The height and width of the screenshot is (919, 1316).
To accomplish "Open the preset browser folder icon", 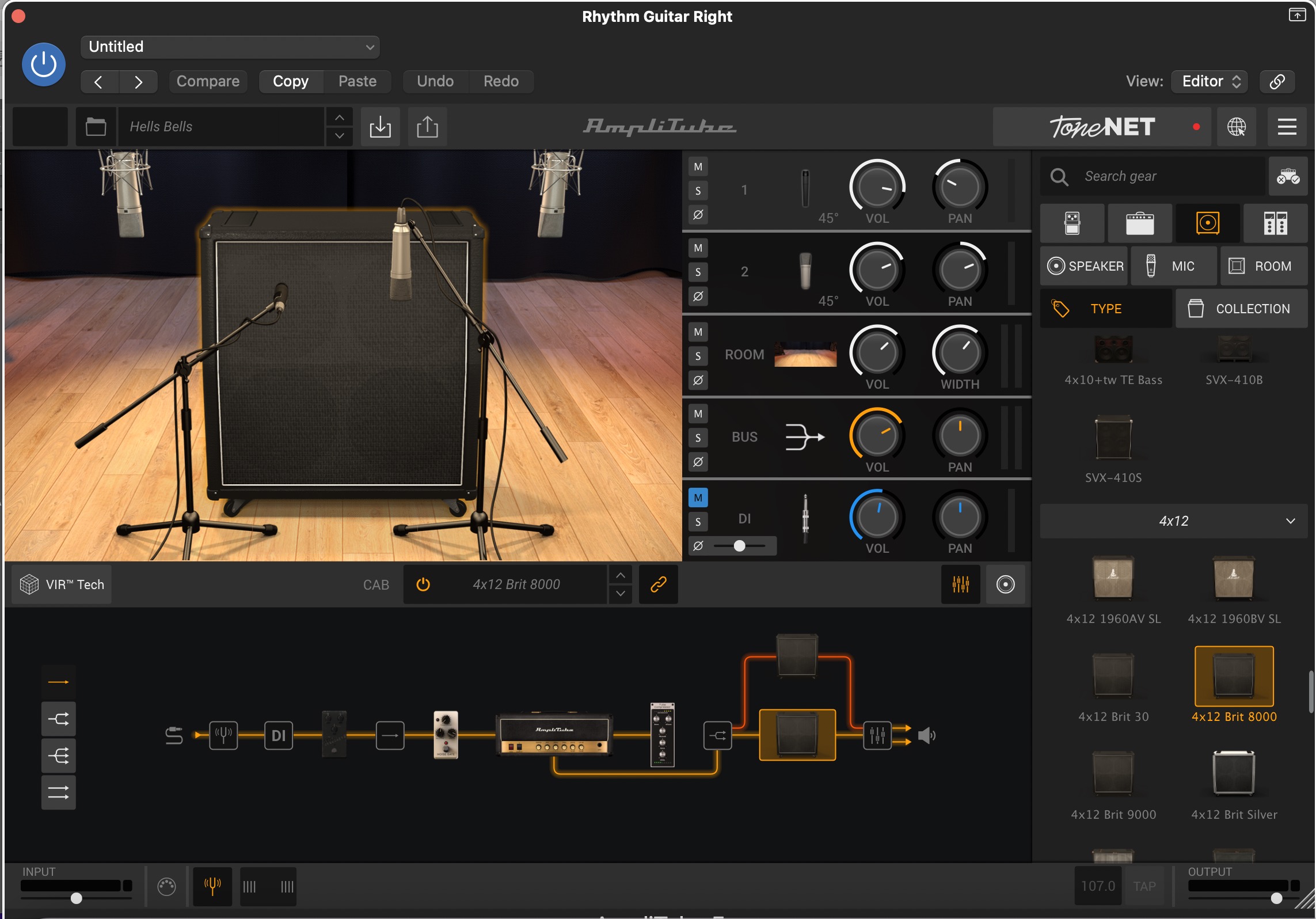I will point(96,127).
